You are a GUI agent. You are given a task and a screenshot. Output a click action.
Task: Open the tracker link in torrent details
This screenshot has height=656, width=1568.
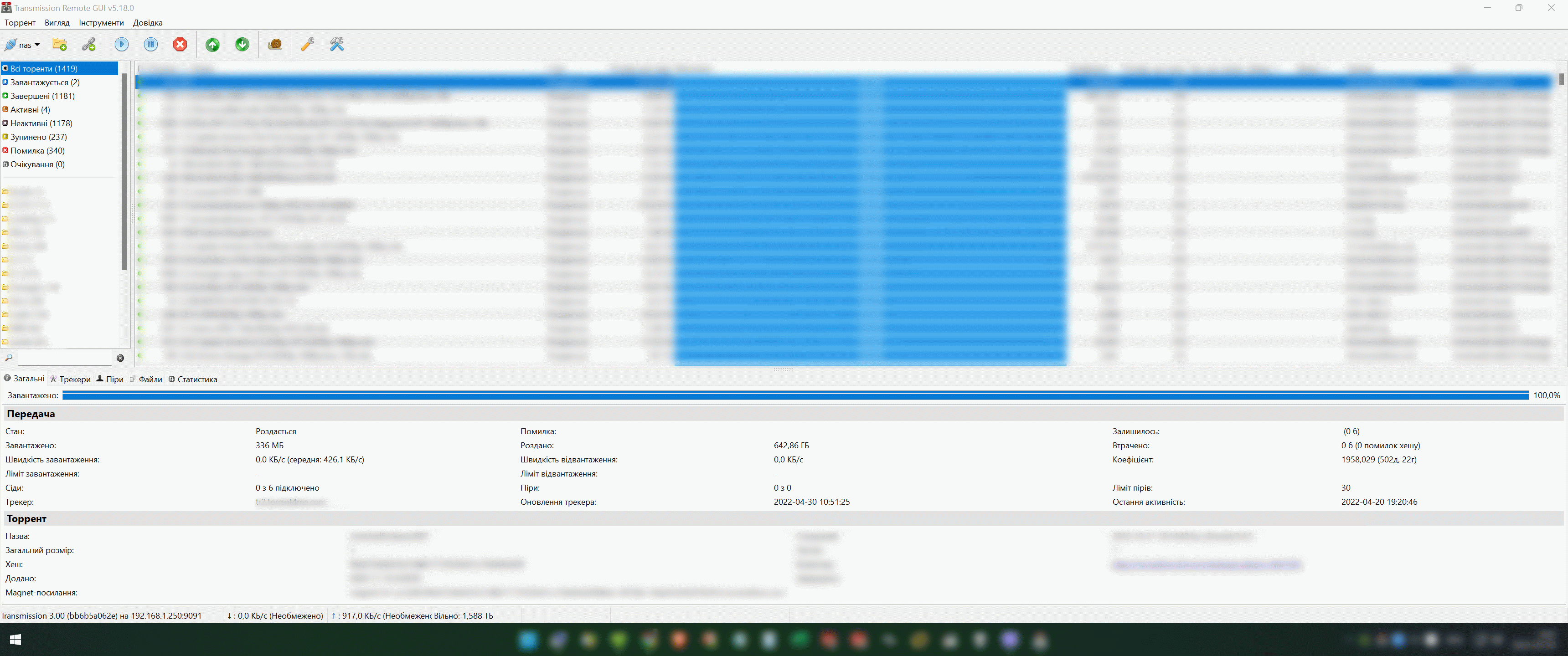(291, 502)
